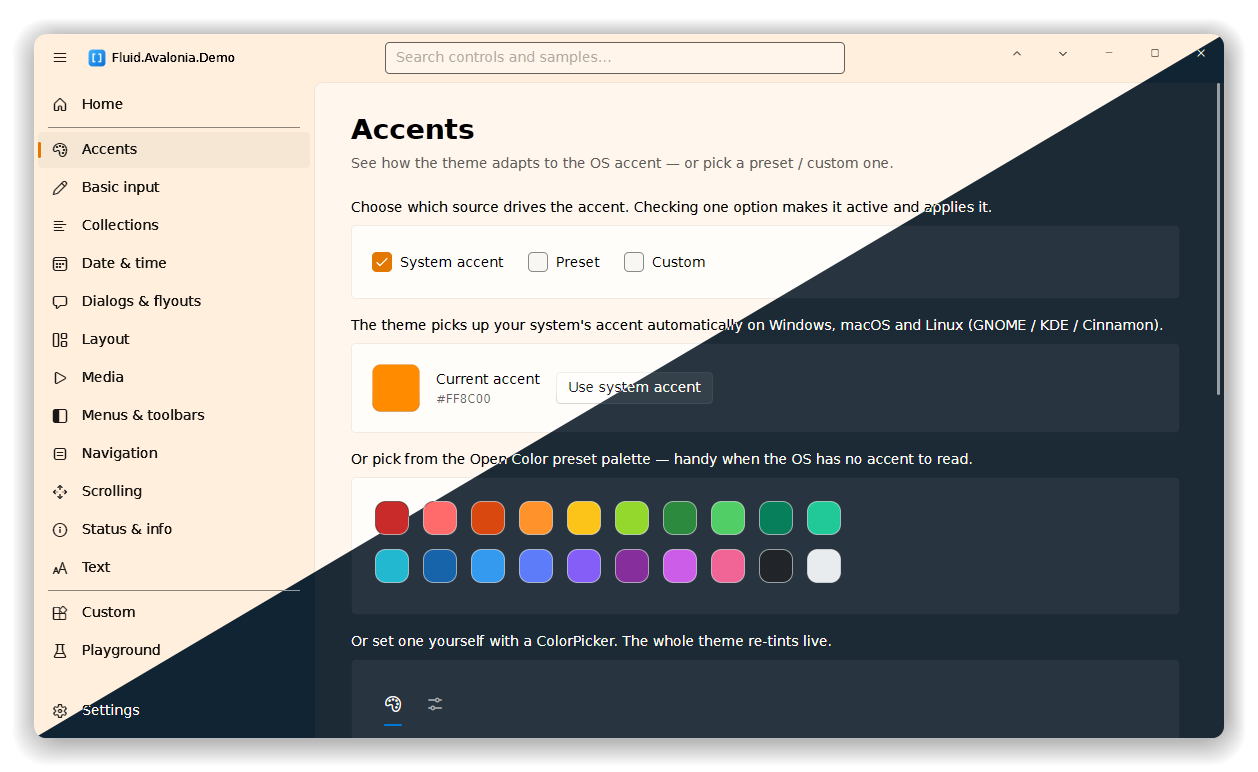Screen dimensions: 1258x772
Task: Click the #FF8C00 hex value text
Action: 463,399
